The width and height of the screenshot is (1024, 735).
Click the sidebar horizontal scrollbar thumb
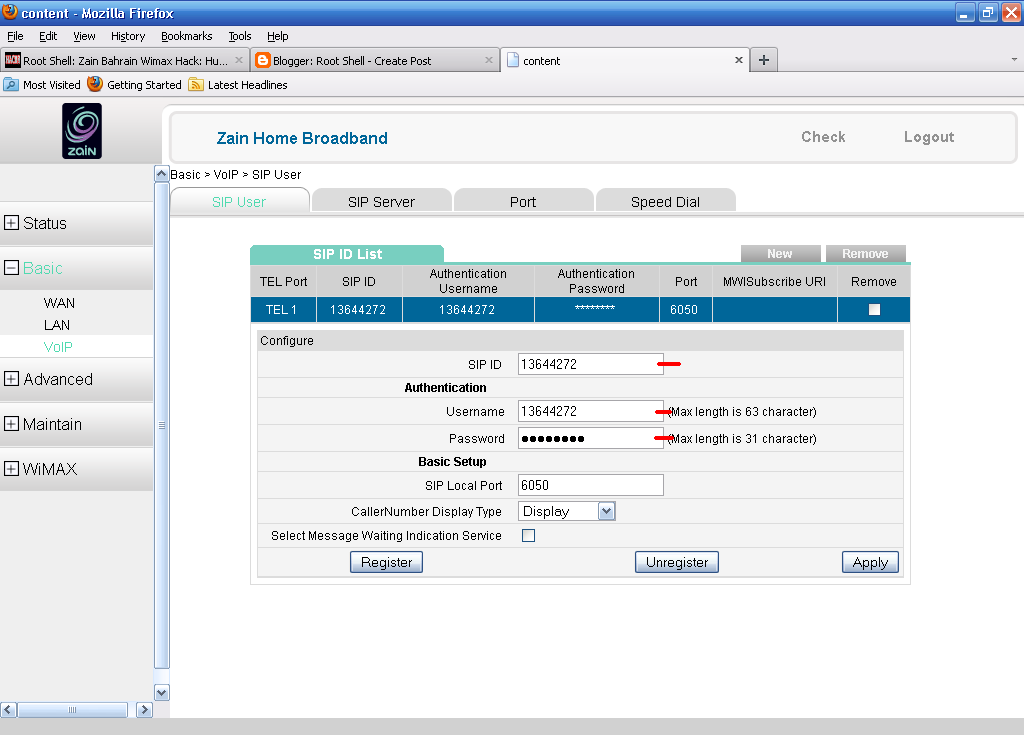72,710
